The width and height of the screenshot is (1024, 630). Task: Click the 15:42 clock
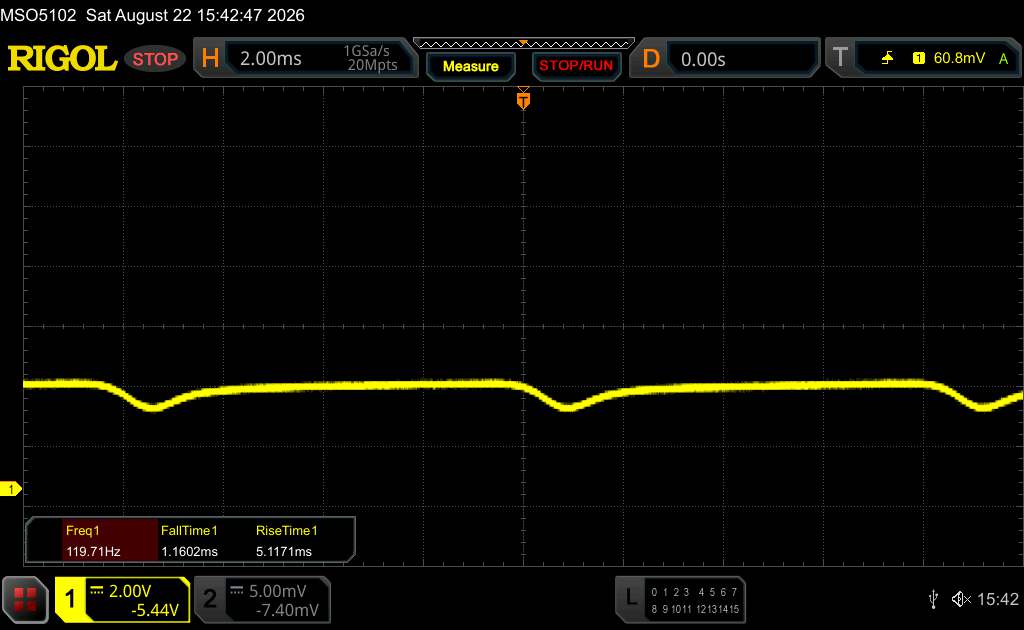(x=997, y=599)
